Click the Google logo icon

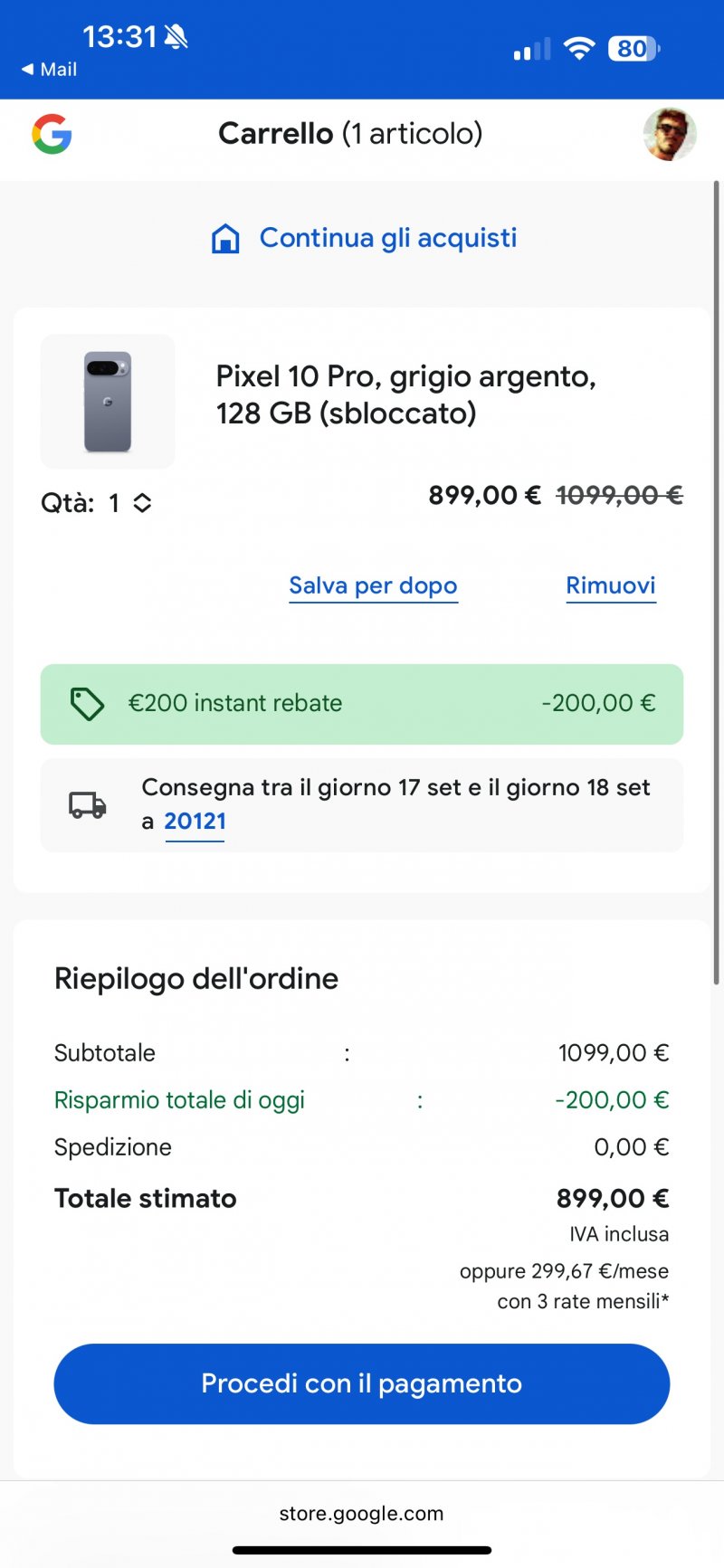[x=52, y=134]
